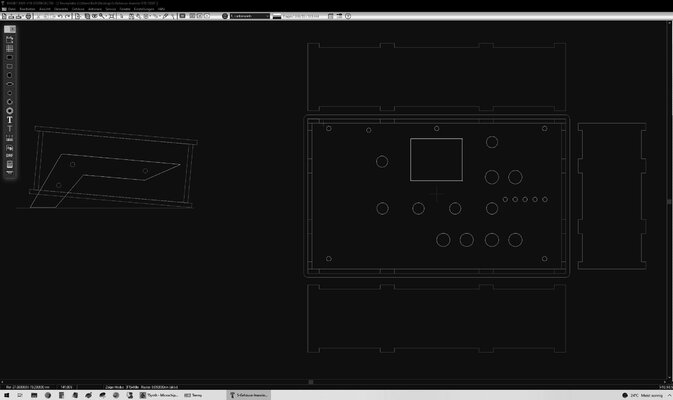This screenshot has width=673, height=400.
Task: Pick the small circle tool in the toolbox
Action: (9, 93)
